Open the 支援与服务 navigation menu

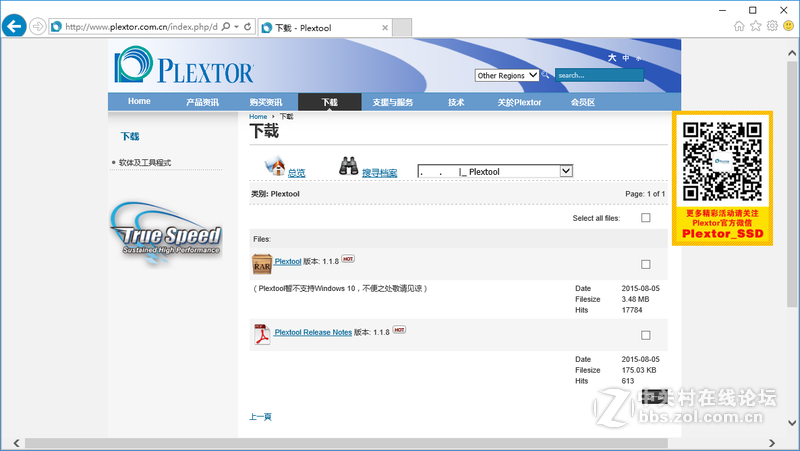(393, 102)
